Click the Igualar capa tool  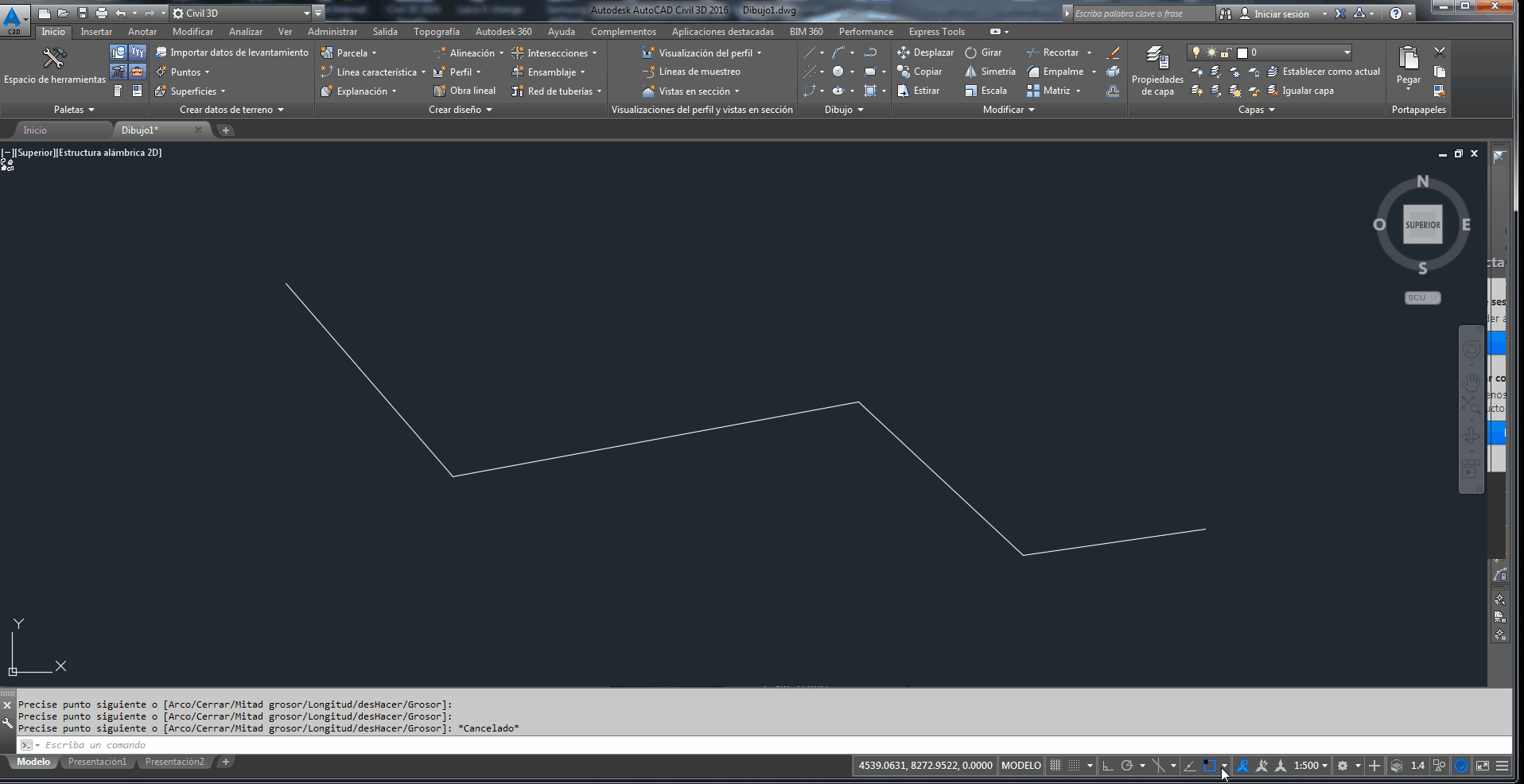pyautogui.click(x=1300, y=91)
